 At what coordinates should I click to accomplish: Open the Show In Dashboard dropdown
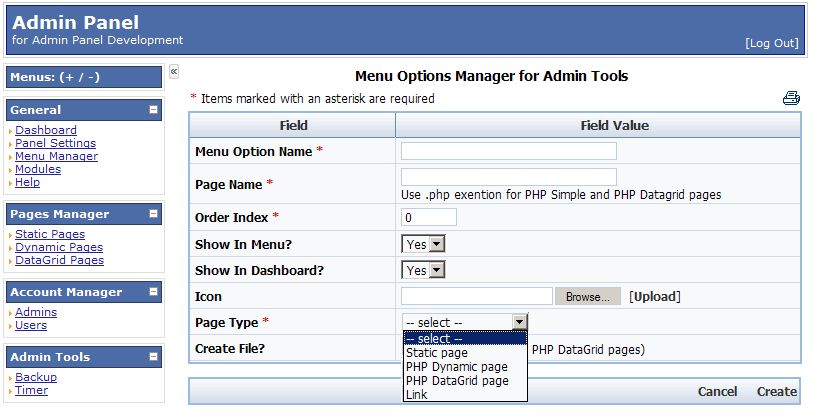[x=423, y=270]
